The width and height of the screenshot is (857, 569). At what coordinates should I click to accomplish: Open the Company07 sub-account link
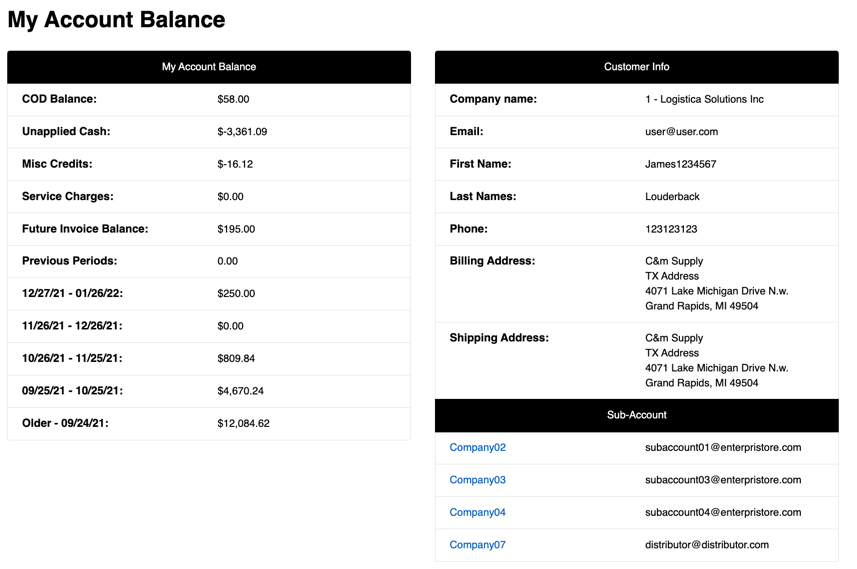477,544
